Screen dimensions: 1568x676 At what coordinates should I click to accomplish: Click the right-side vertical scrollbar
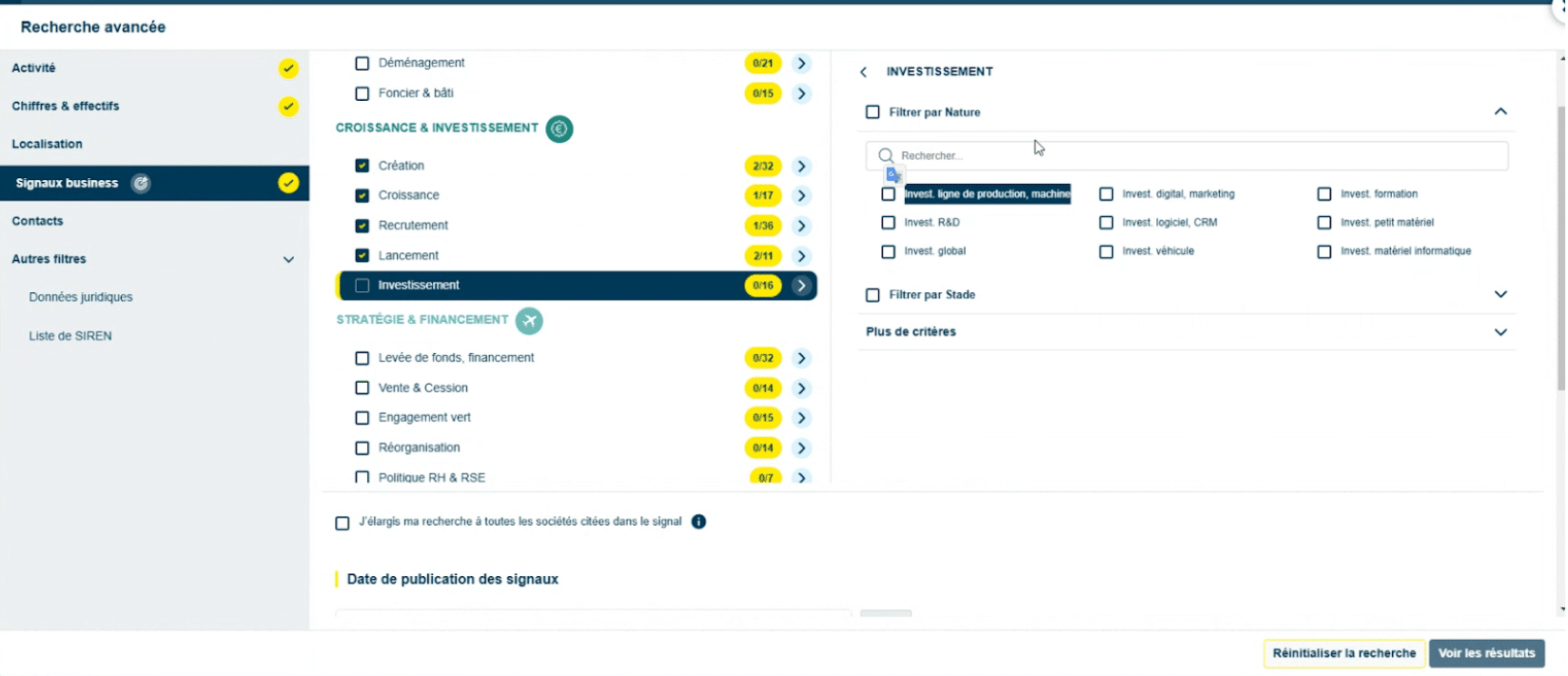[1560, 248]
